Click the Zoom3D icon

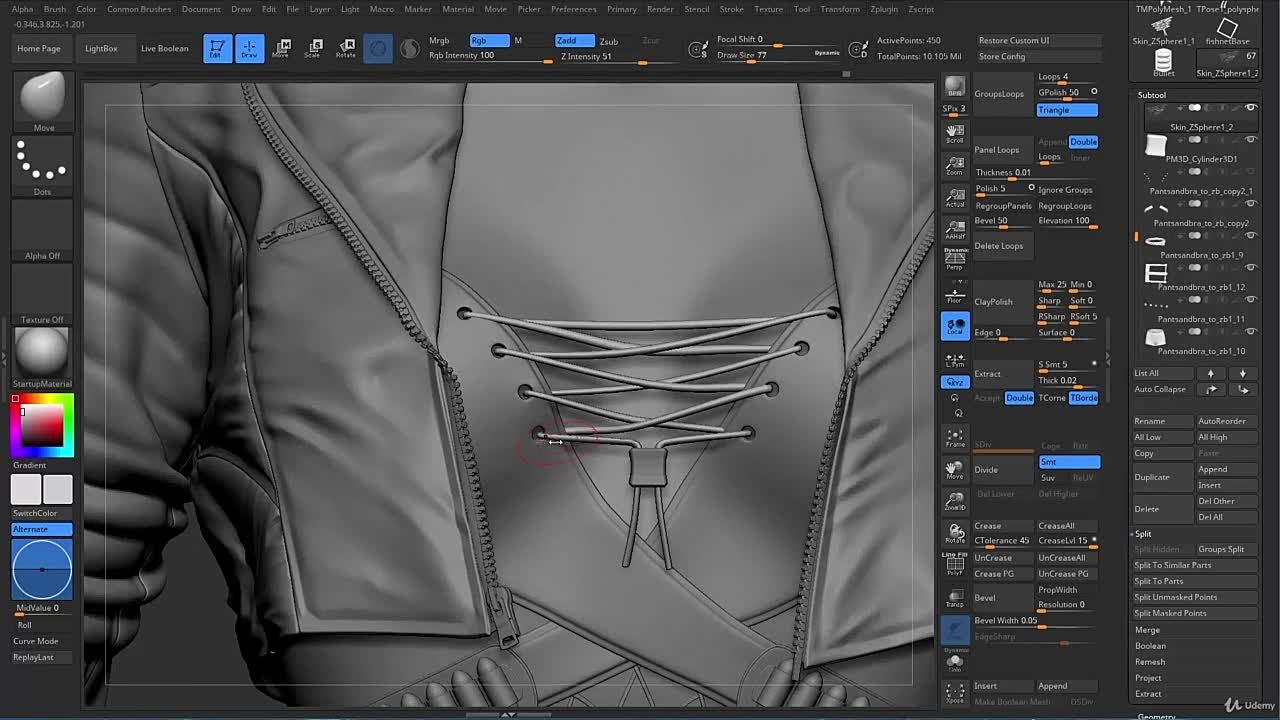click(955, 500)
